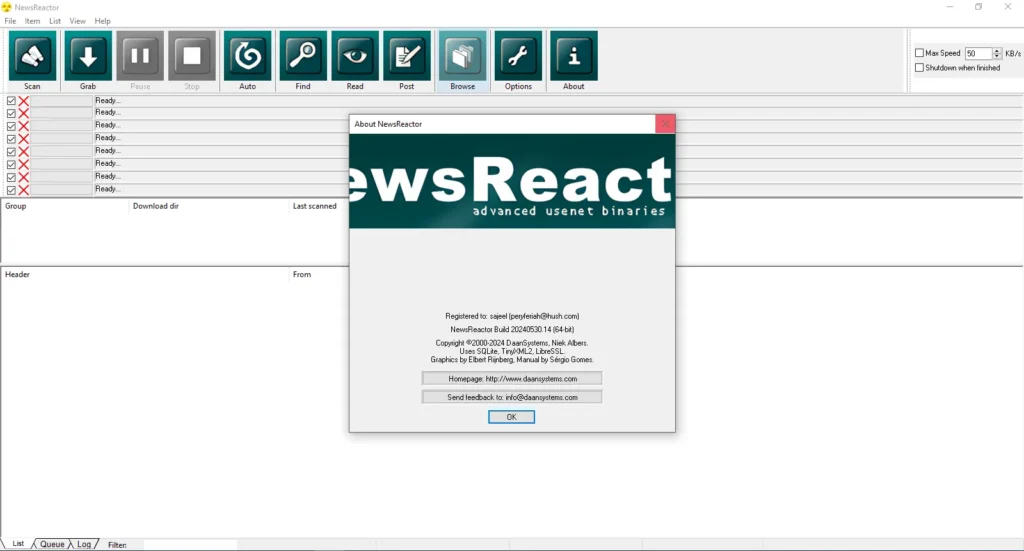Screen dimensions: 1024x551
Task: Click third connection progress bar
Action: (x=61, y=126)
